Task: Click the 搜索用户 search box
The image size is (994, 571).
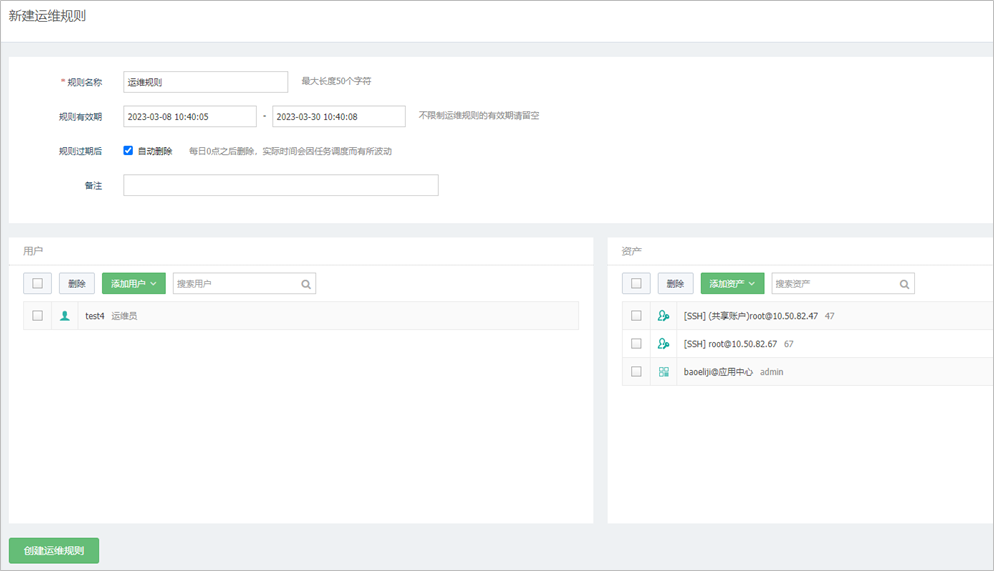Action: 244,283
